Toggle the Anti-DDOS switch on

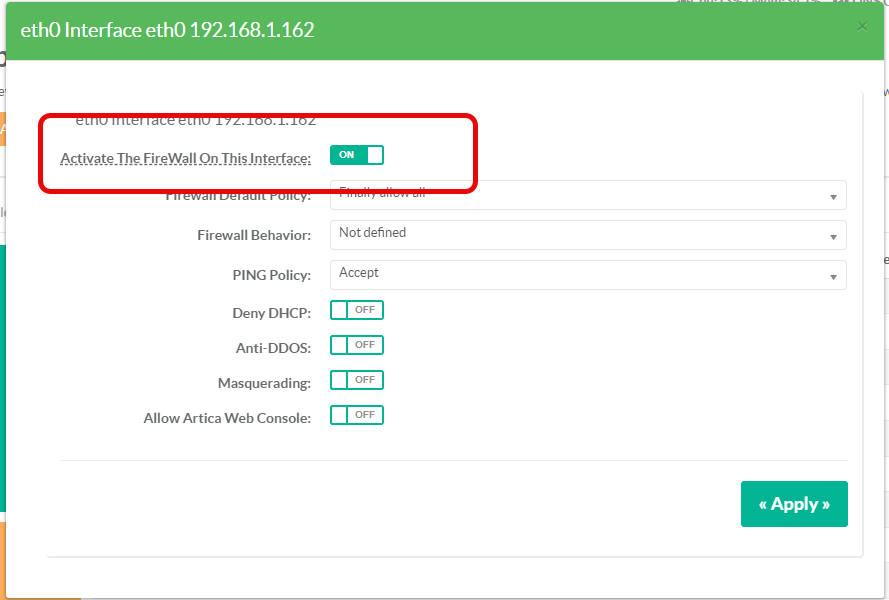coord(357,345)
